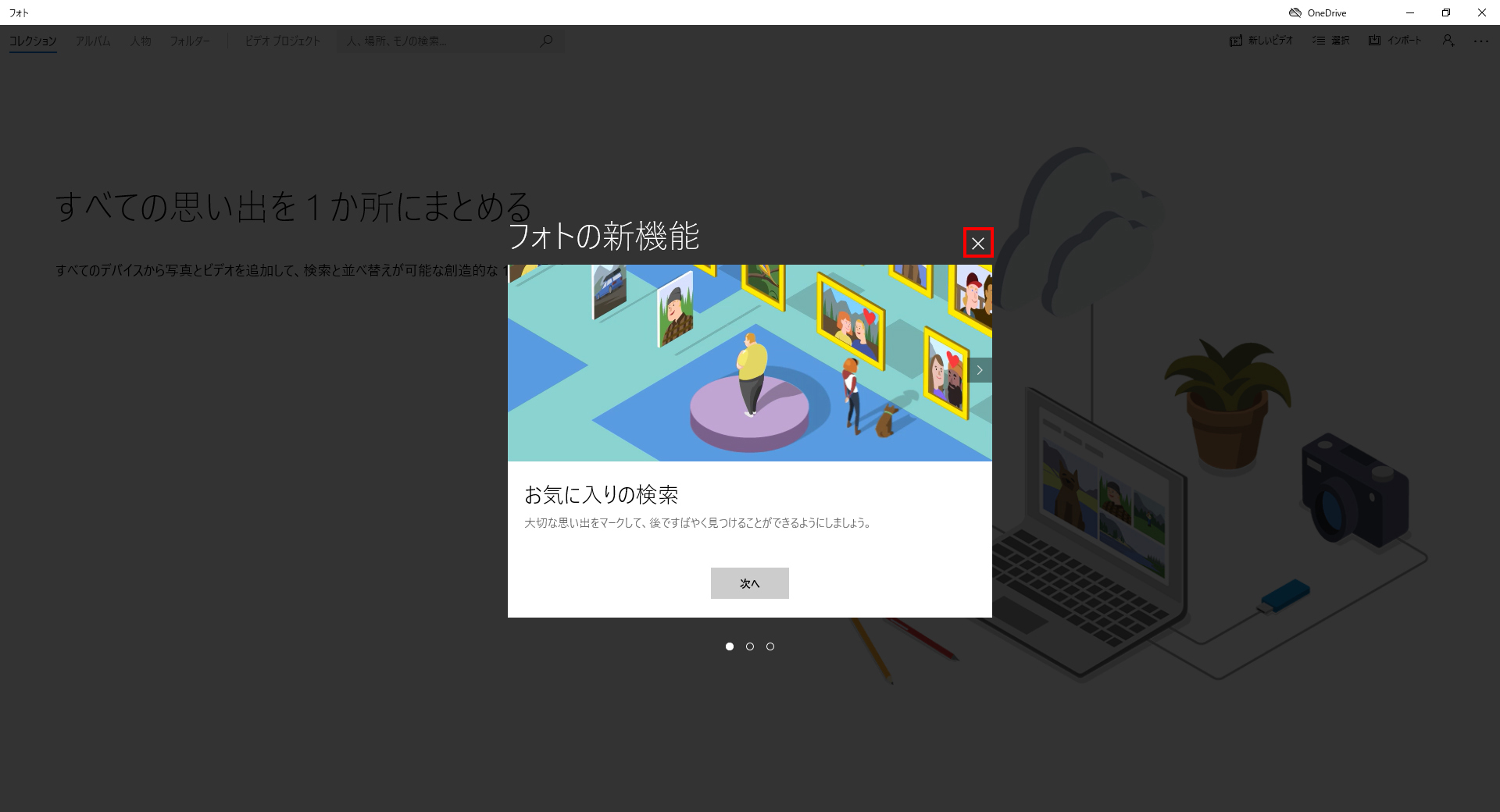Viewport: 1500px width, 812px height.
Task: Click the 選択 checklist icon
Action: pyautogui.click(x=1319, y=41)
